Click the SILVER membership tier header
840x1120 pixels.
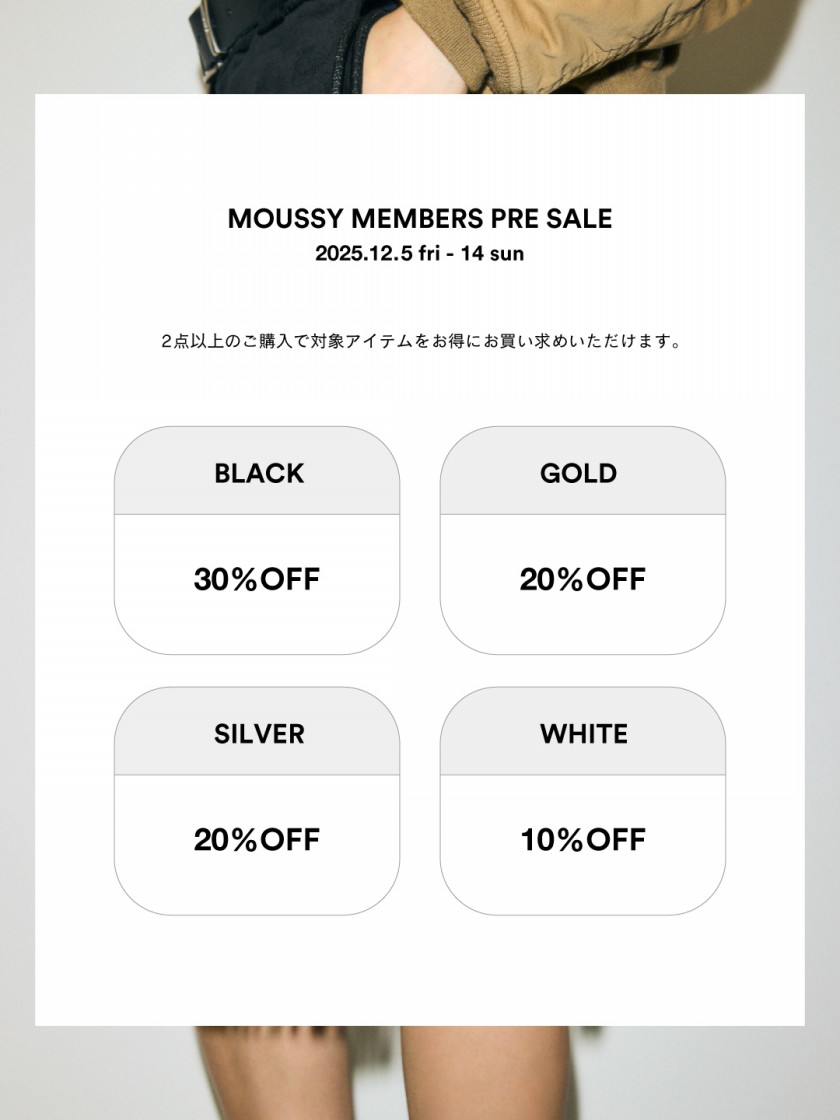[x=258, y=733]
